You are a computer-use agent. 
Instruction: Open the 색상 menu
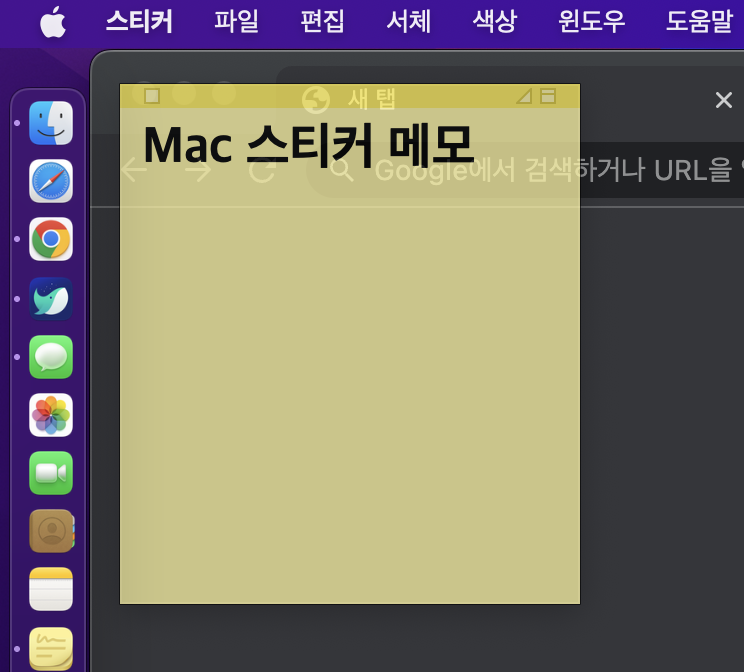pyautogui.click(x=494, y=22)
